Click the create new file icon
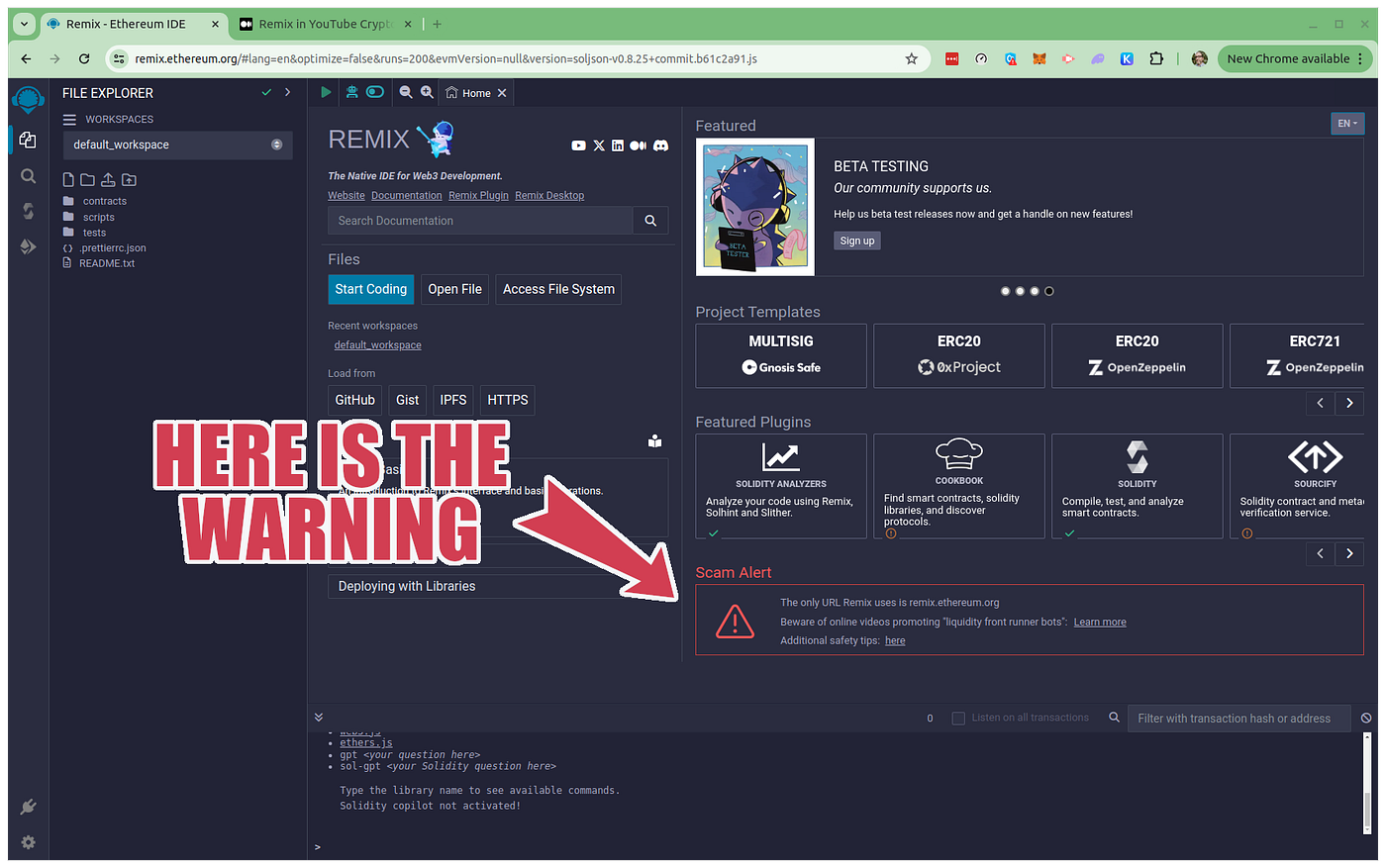This screenshot has height=868, width=1386. tap(68, 180)
